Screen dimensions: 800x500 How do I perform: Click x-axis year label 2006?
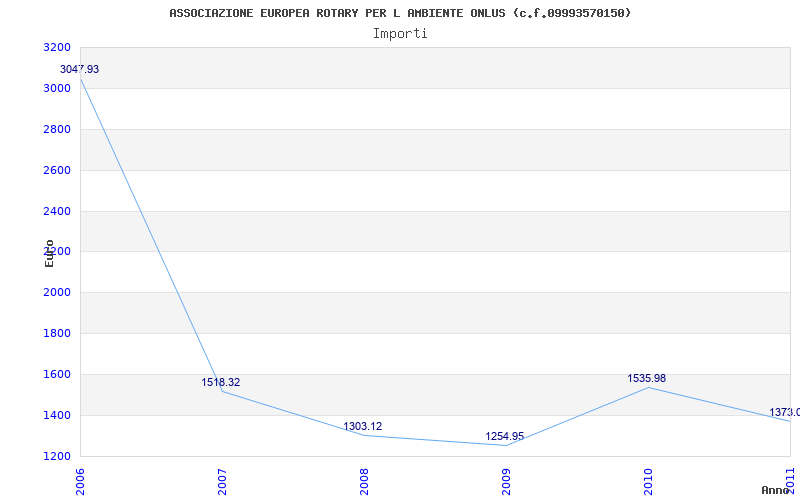tap(80, 482)
